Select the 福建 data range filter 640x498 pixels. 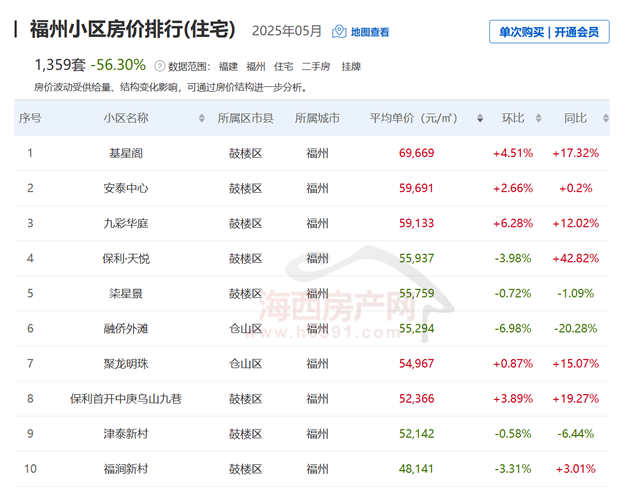point(228,66)
